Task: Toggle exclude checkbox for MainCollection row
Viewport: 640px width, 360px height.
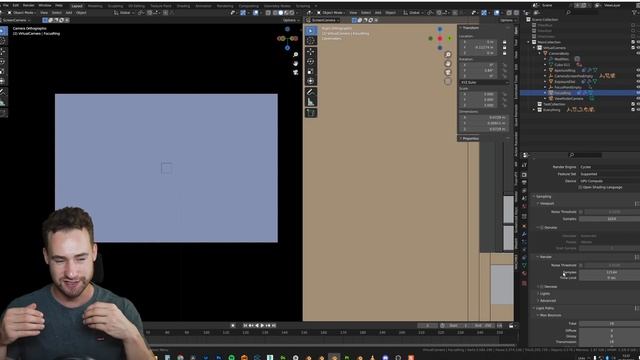Action: coord(633,42)
